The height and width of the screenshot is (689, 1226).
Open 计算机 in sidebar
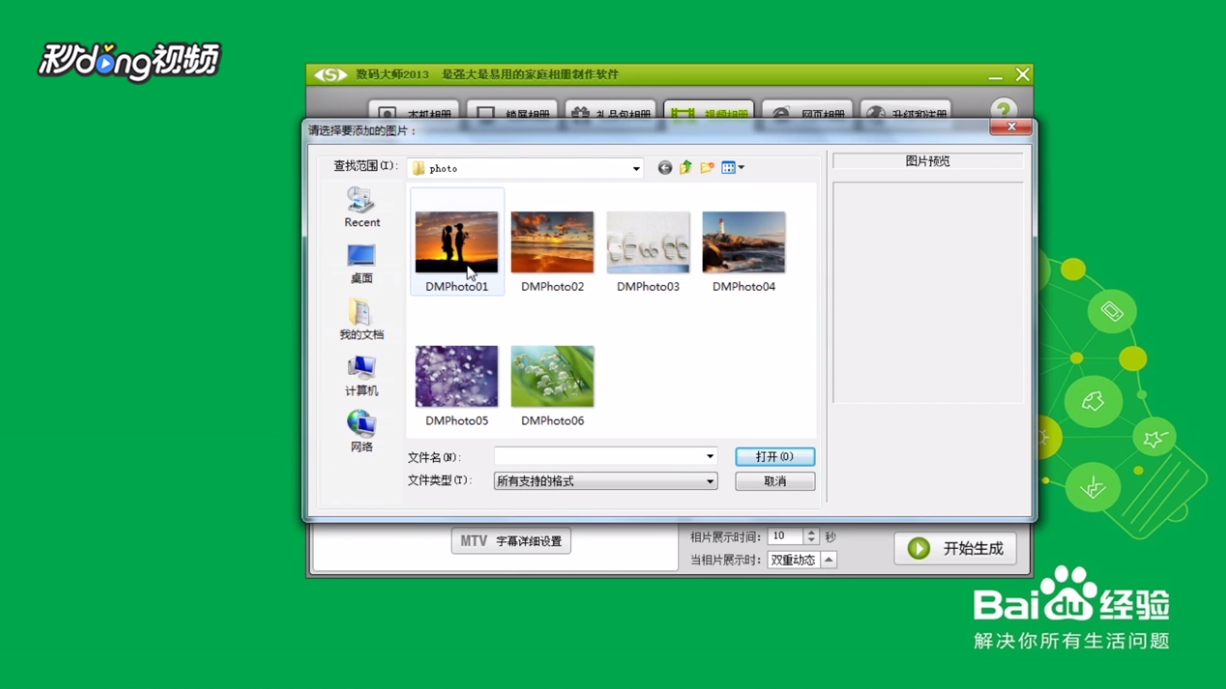coord(361,376)
